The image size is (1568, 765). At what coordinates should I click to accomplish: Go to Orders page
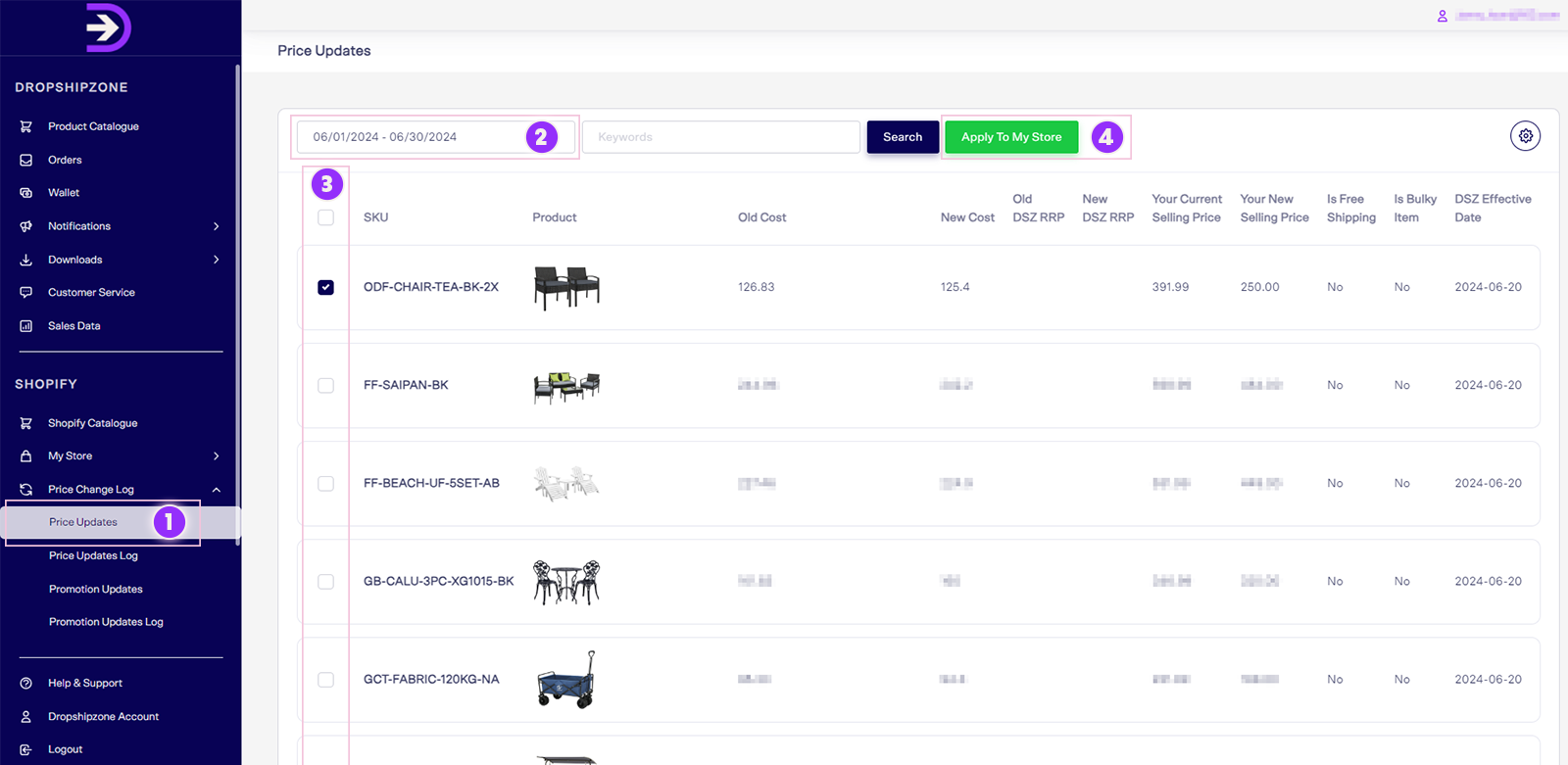coord(65,160)
